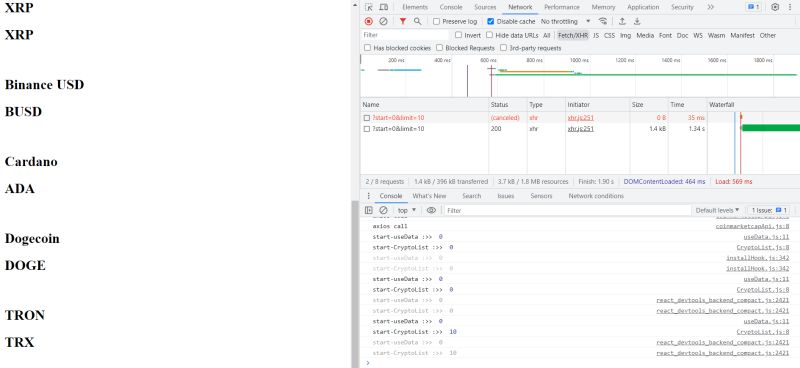This screenshot has width=800, height=368.
Task: Select the 200 status request row checkbox
Action: 366,129
